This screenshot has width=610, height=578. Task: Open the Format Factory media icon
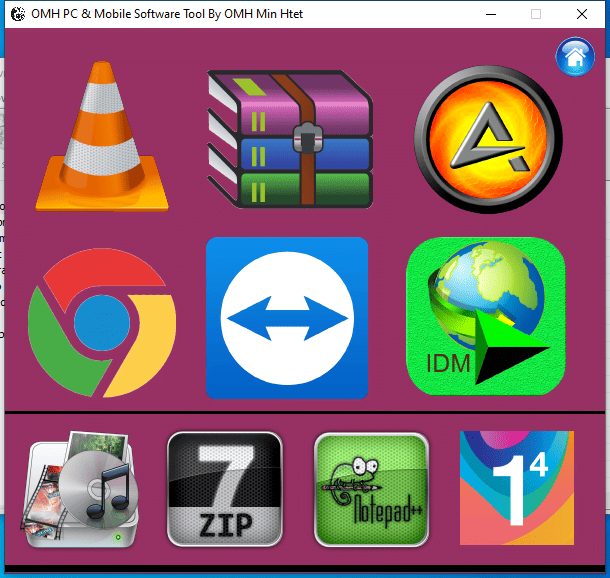click(x=80, y=489)
